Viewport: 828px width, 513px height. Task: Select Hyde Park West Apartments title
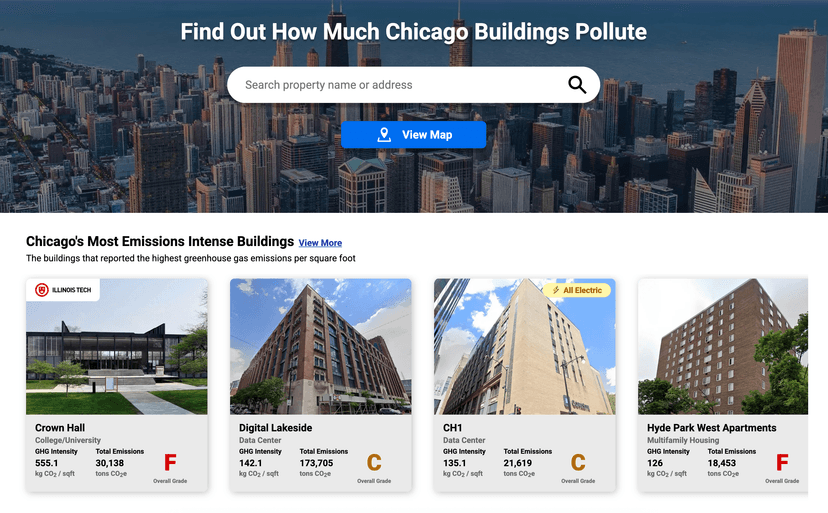[x=711, y=427]
